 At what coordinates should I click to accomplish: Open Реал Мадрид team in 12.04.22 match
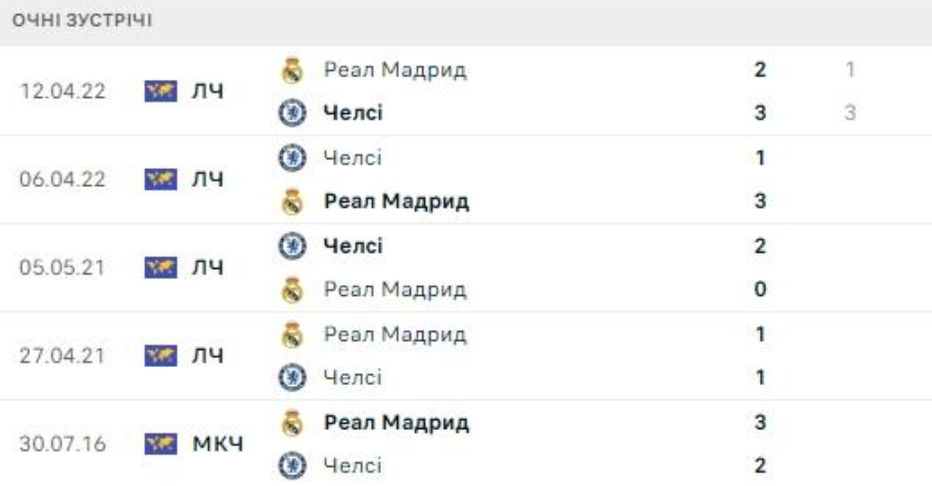[x=395, y=71]
